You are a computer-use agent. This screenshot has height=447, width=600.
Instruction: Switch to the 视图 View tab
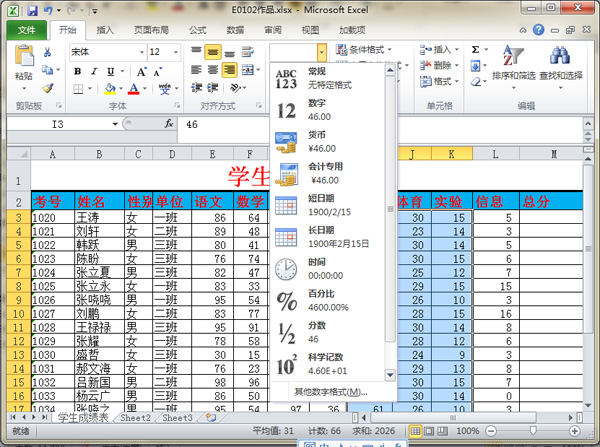(x=310, y=30)
